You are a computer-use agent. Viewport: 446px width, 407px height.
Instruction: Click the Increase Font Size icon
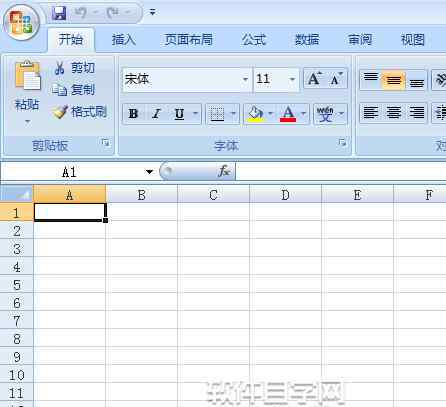point(314,79)
